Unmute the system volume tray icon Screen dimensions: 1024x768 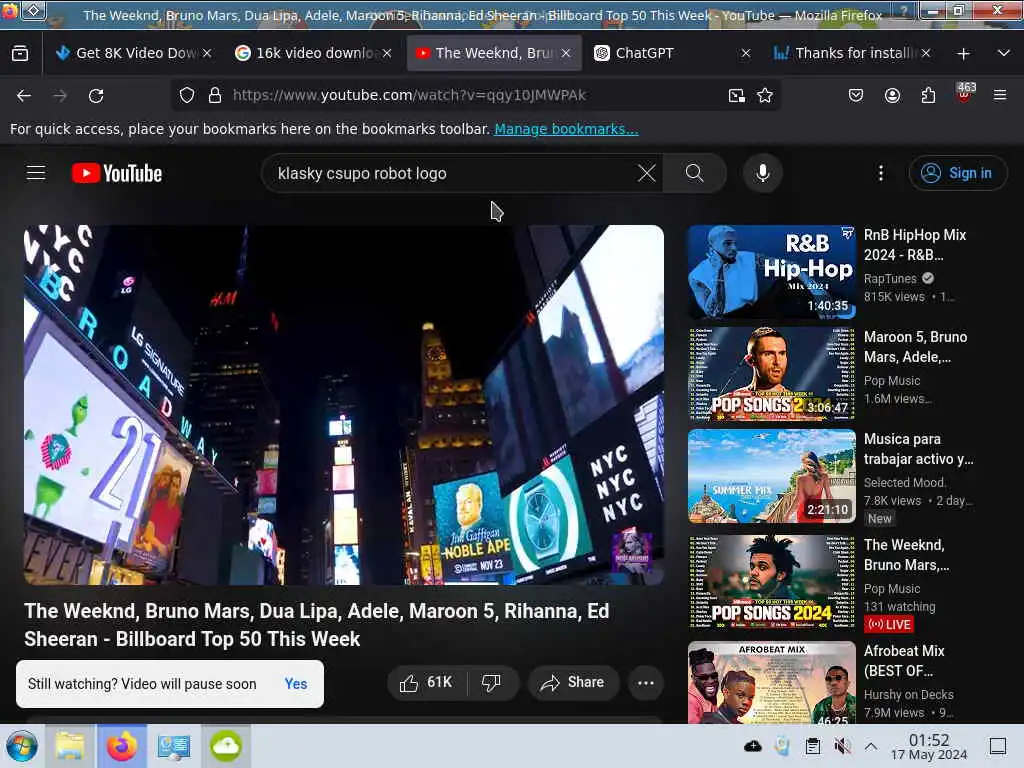(842, 746)
